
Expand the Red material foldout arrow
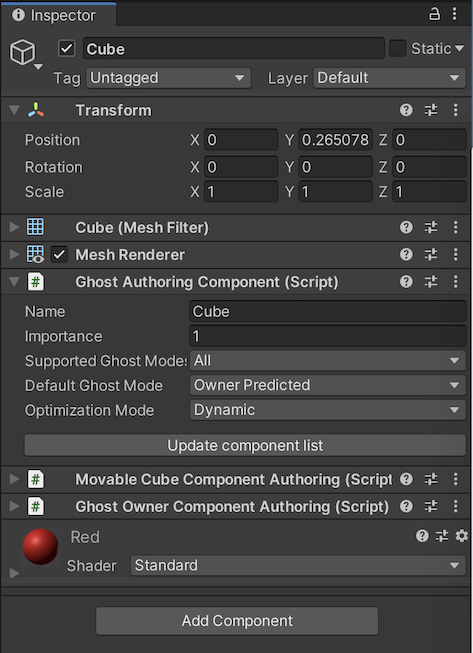15,573
